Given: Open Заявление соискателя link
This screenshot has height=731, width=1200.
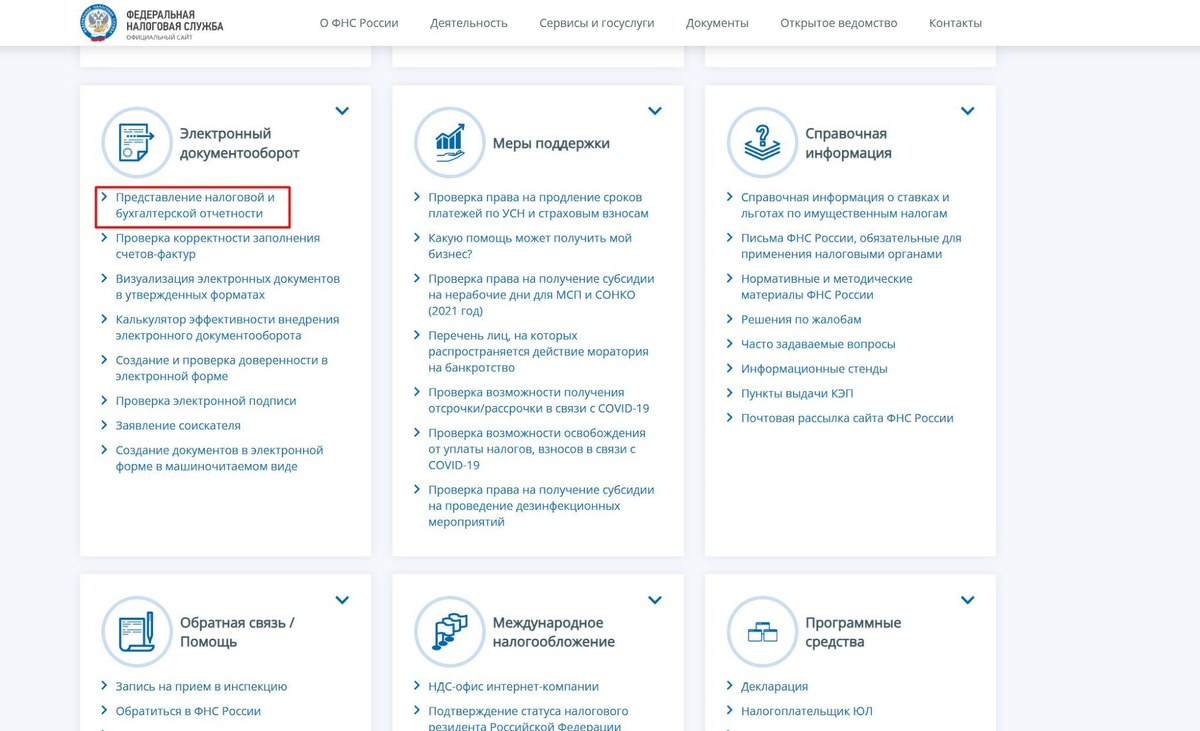Looking at the screenshot, I should [178, 426].
